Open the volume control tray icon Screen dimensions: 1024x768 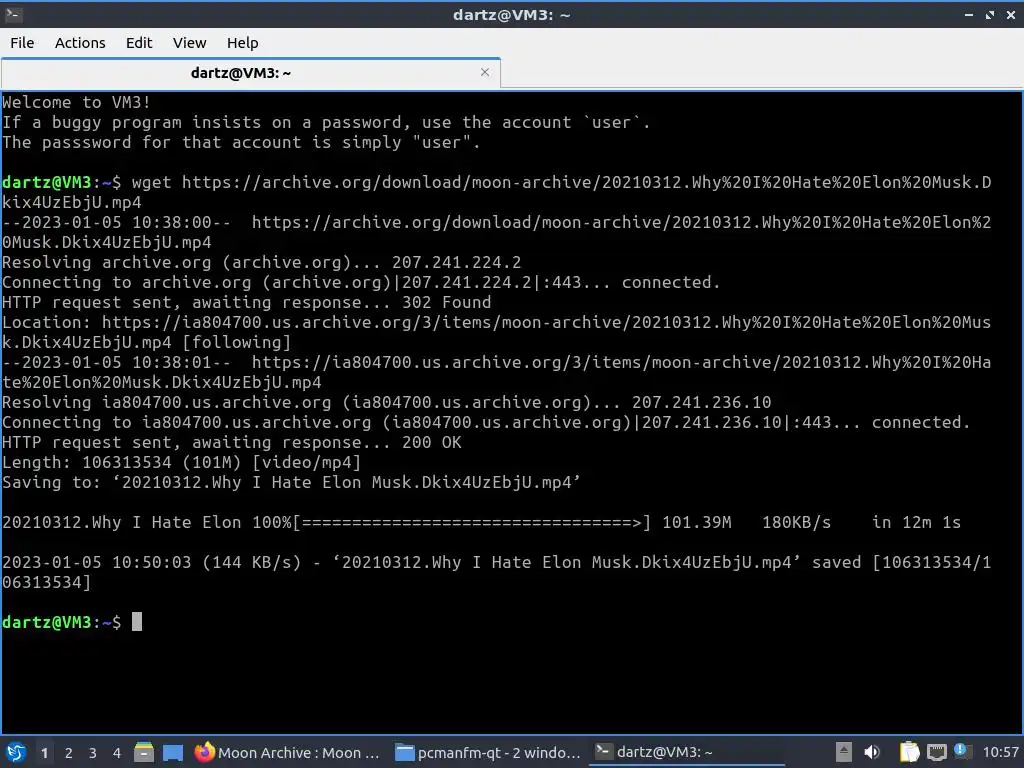pos(872,752)
